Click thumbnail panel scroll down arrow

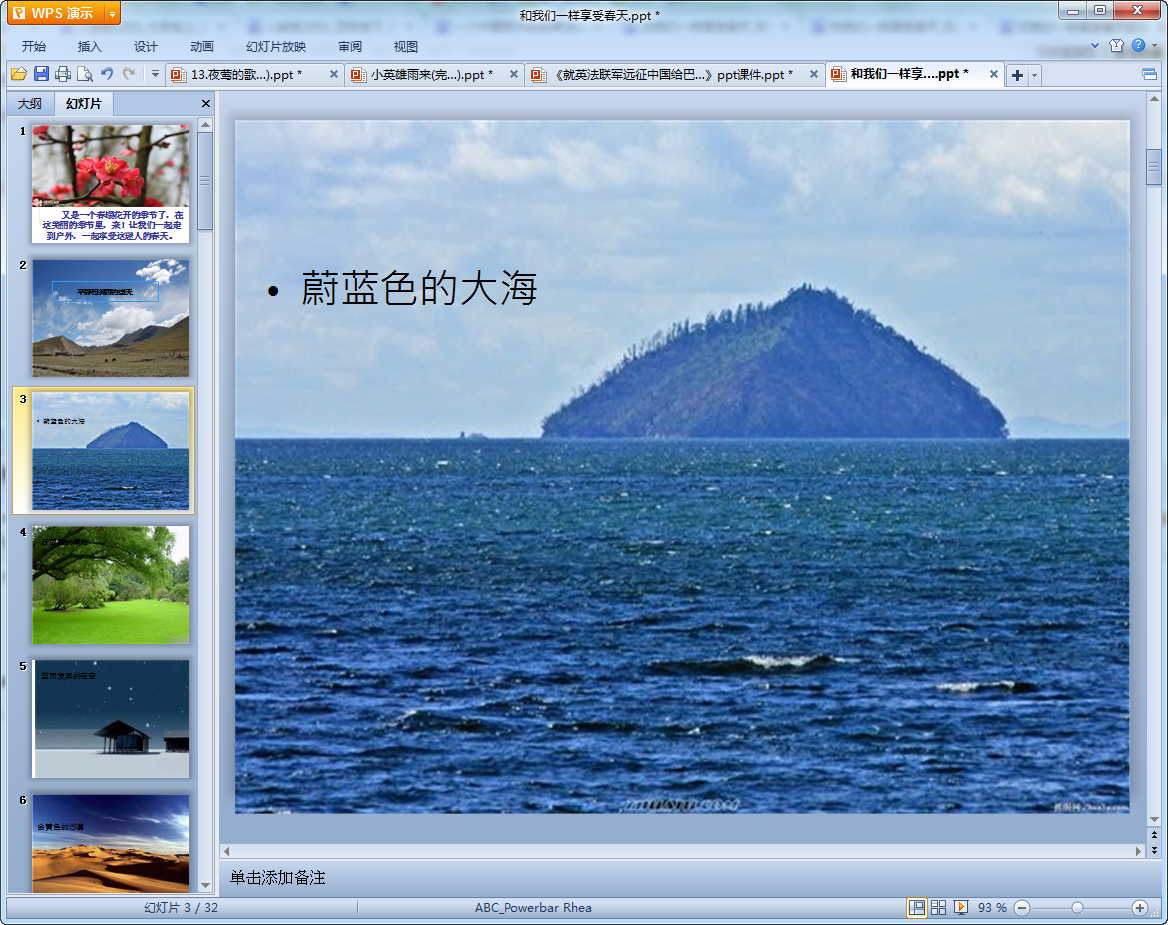pyautogui.click(x=206, y=886)
